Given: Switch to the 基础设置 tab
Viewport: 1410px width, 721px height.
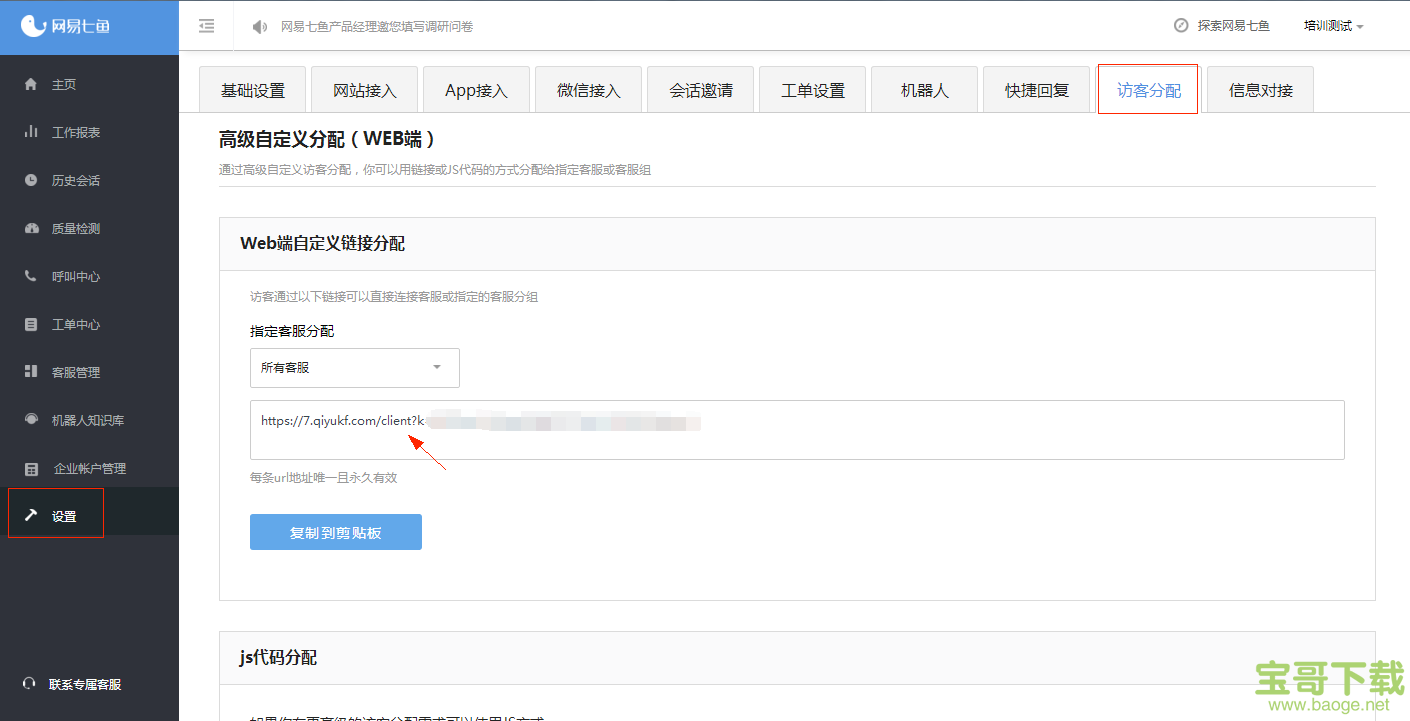Looking at the screenshot, I should (x=253, y=90).
